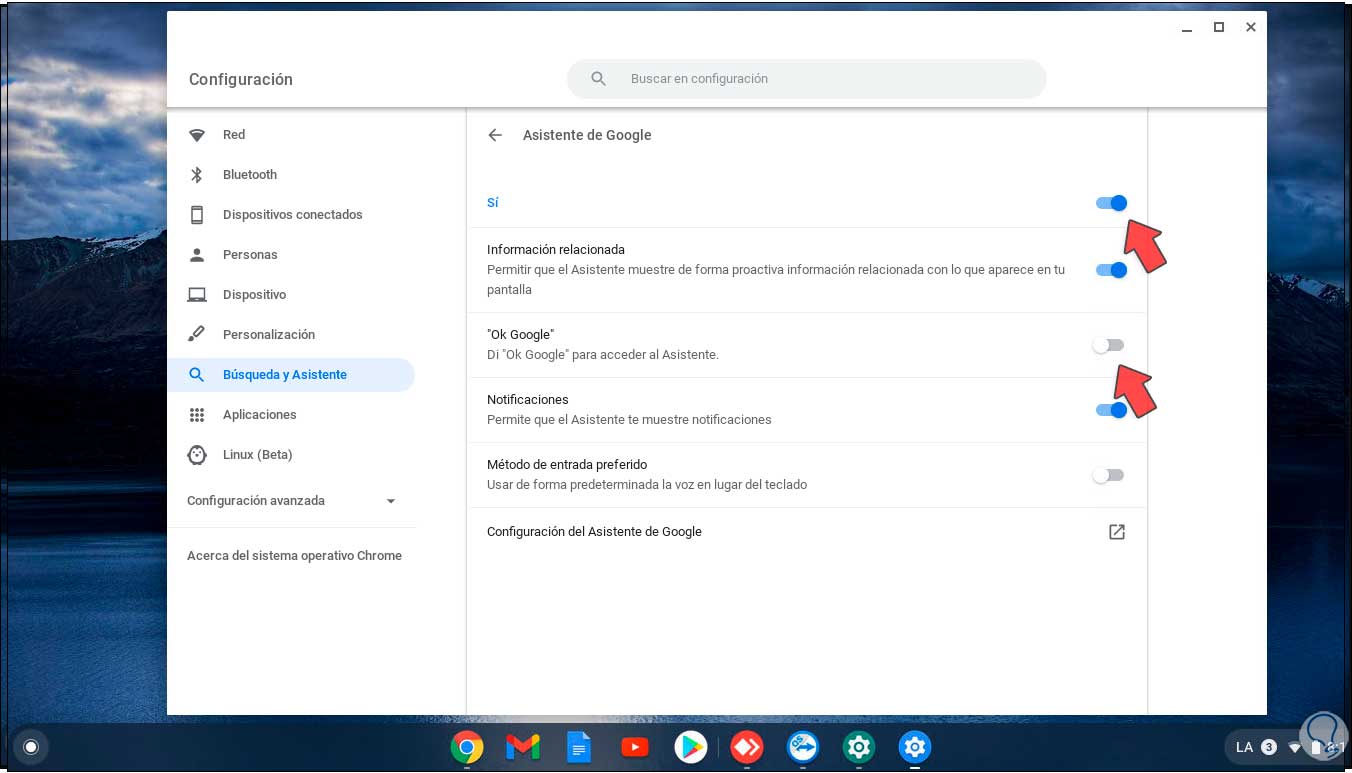This screenshot has height=773, width=1352.
Task: Select Aplicaciones in sidebar
Action: tap(291, 415)
